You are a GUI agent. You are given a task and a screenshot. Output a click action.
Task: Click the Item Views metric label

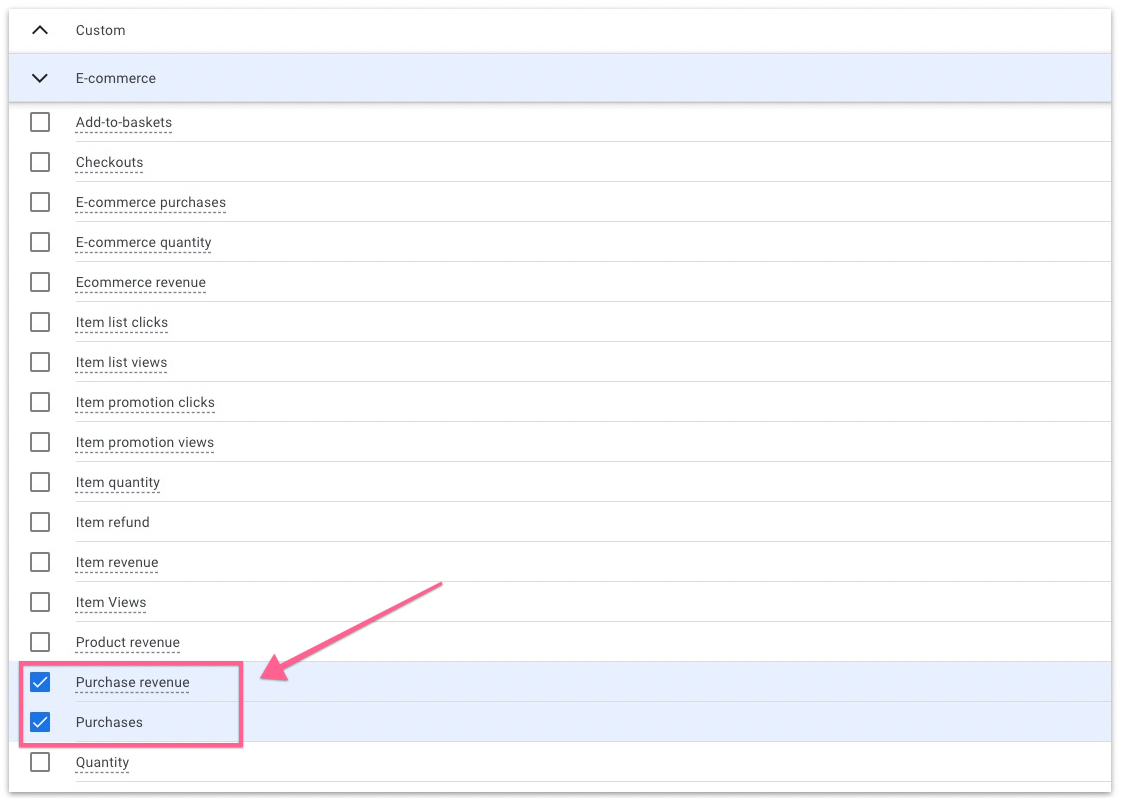coord(110,602)
